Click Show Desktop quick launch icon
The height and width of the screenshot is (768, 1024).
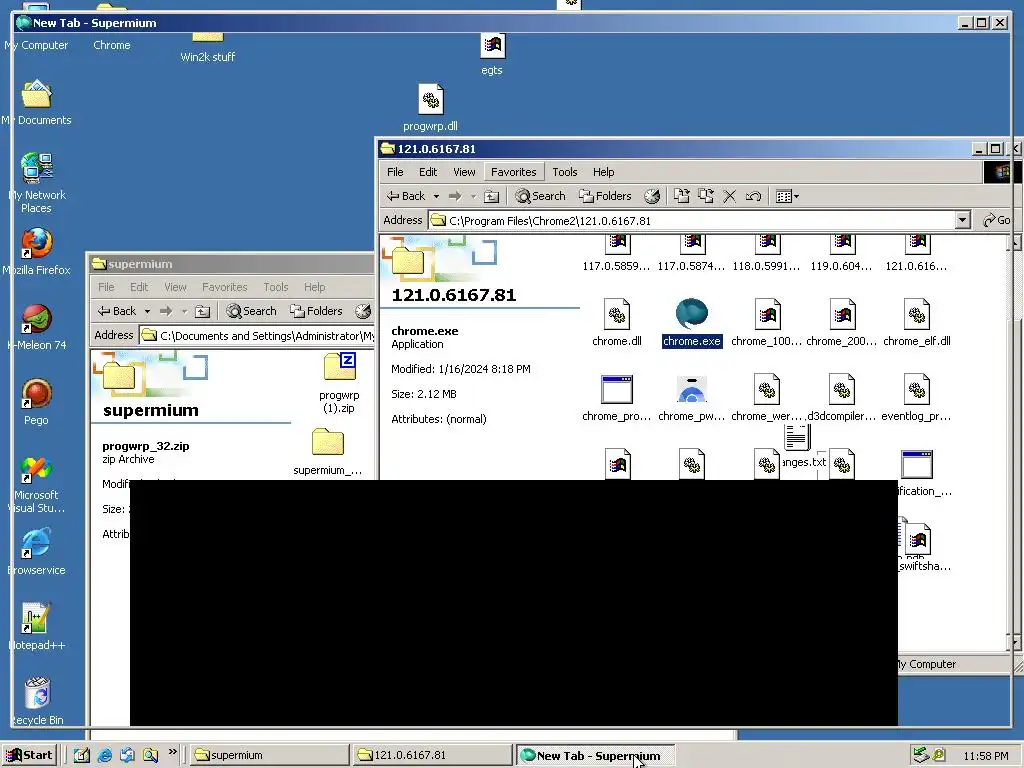[82, 755]
